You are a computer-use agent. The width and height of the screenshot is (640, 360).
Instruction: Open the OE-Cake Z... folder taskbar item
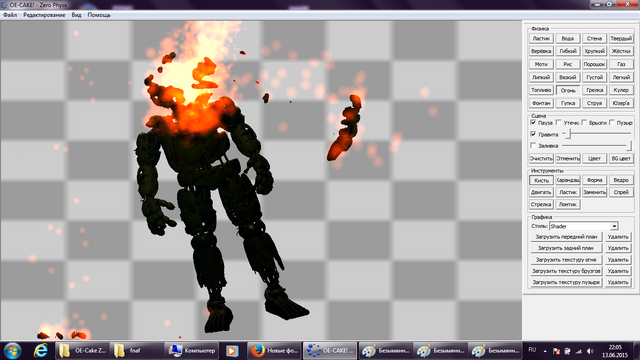(82, 351)
